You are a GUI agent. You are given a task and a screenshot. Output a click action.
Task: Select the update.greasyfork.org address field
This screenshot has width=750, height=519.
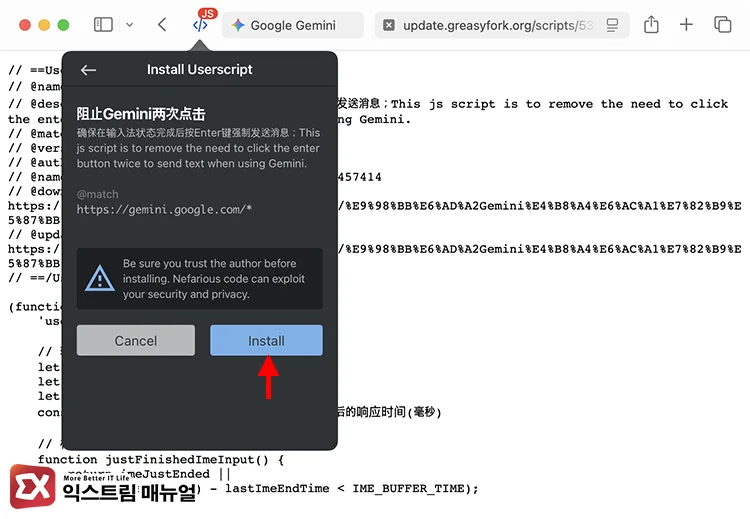tap(502, 25)
